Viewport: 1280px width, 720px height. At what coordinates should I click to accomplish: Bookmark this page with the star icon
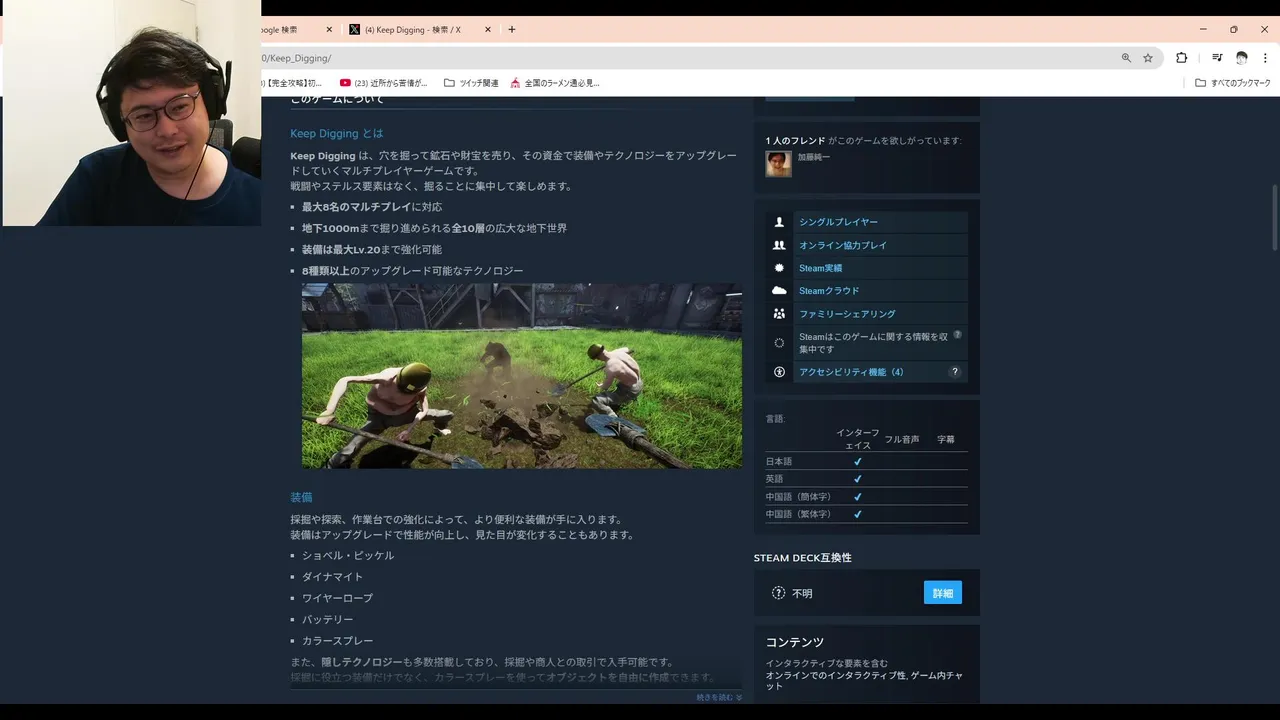[x=1148, y=58]
